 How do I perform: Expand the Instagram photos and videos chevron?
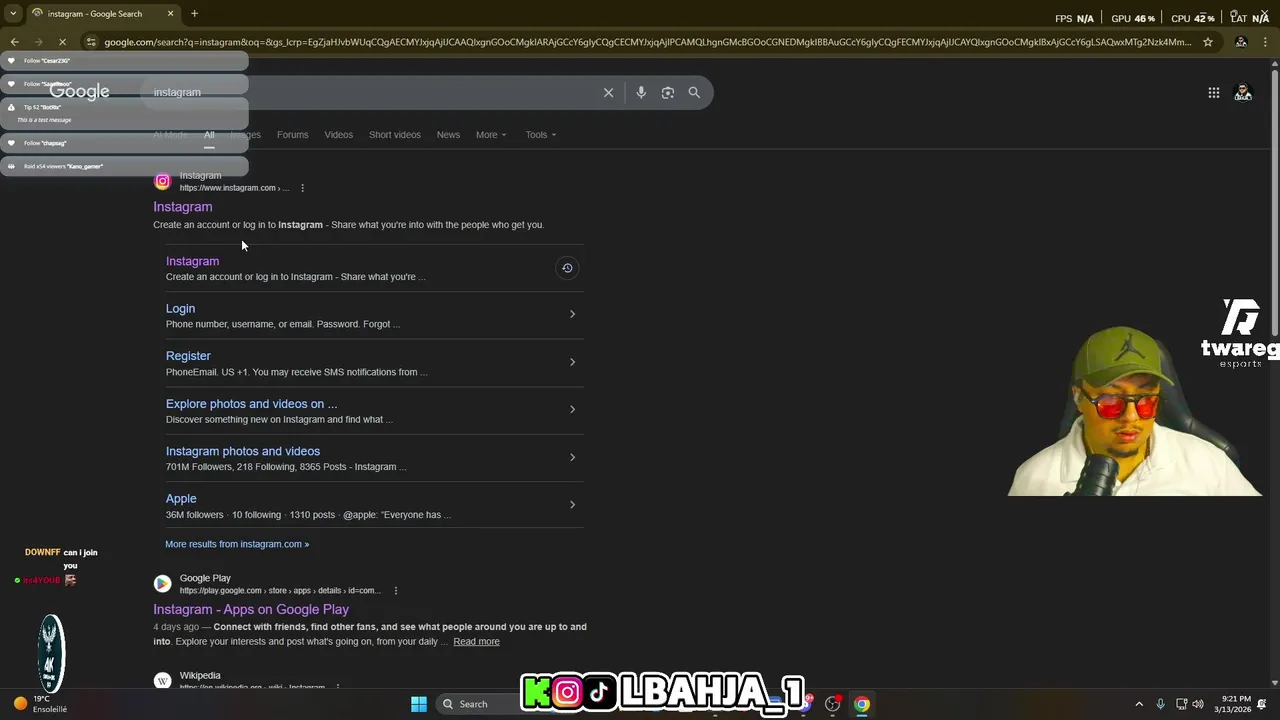click(572, 457)
